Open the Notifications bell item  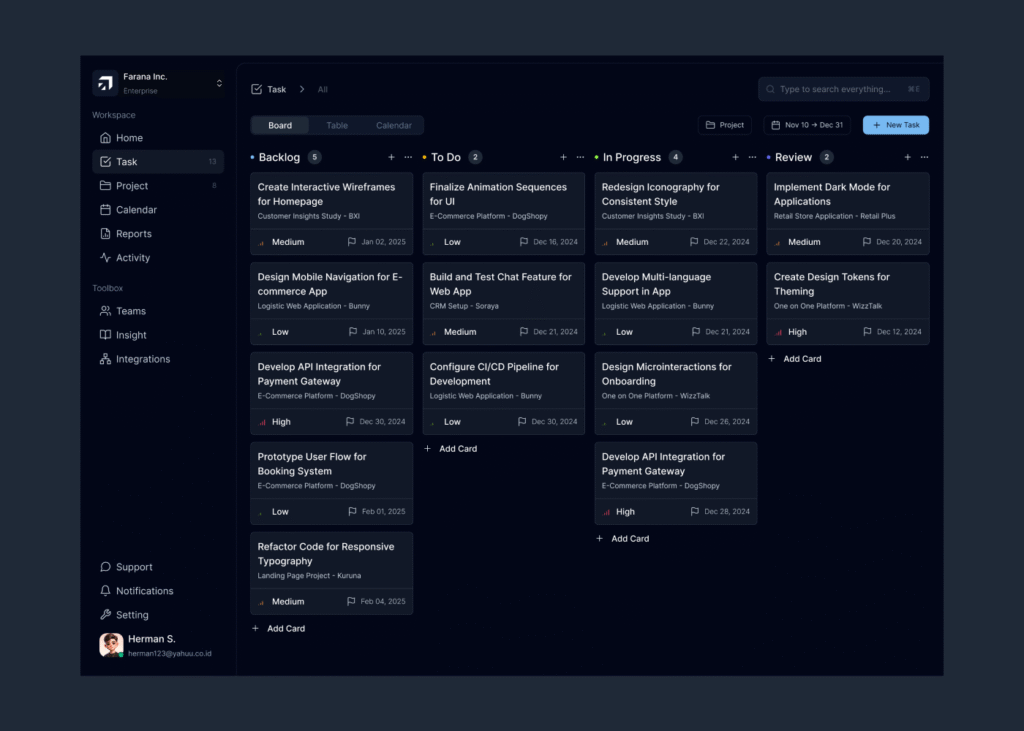click(144, 591)
